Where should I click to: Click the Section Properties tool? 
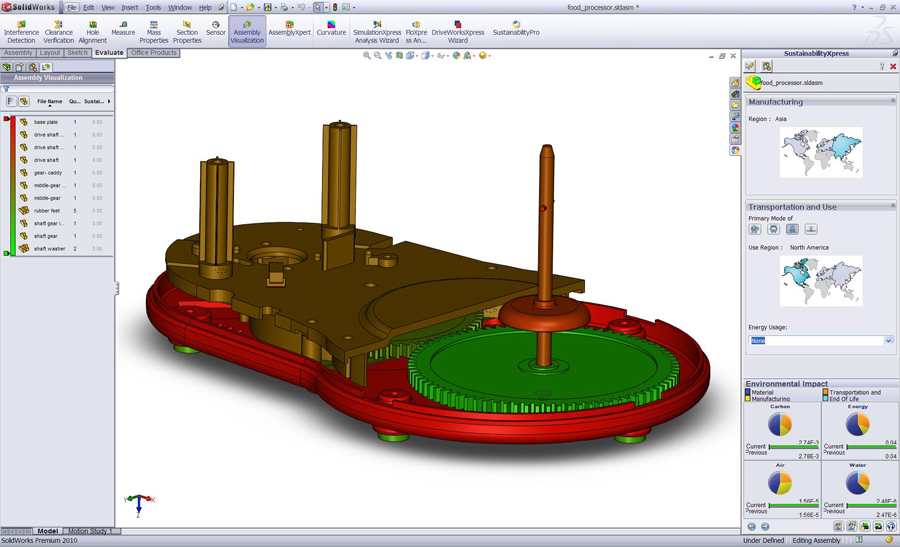tap(187, 31)
